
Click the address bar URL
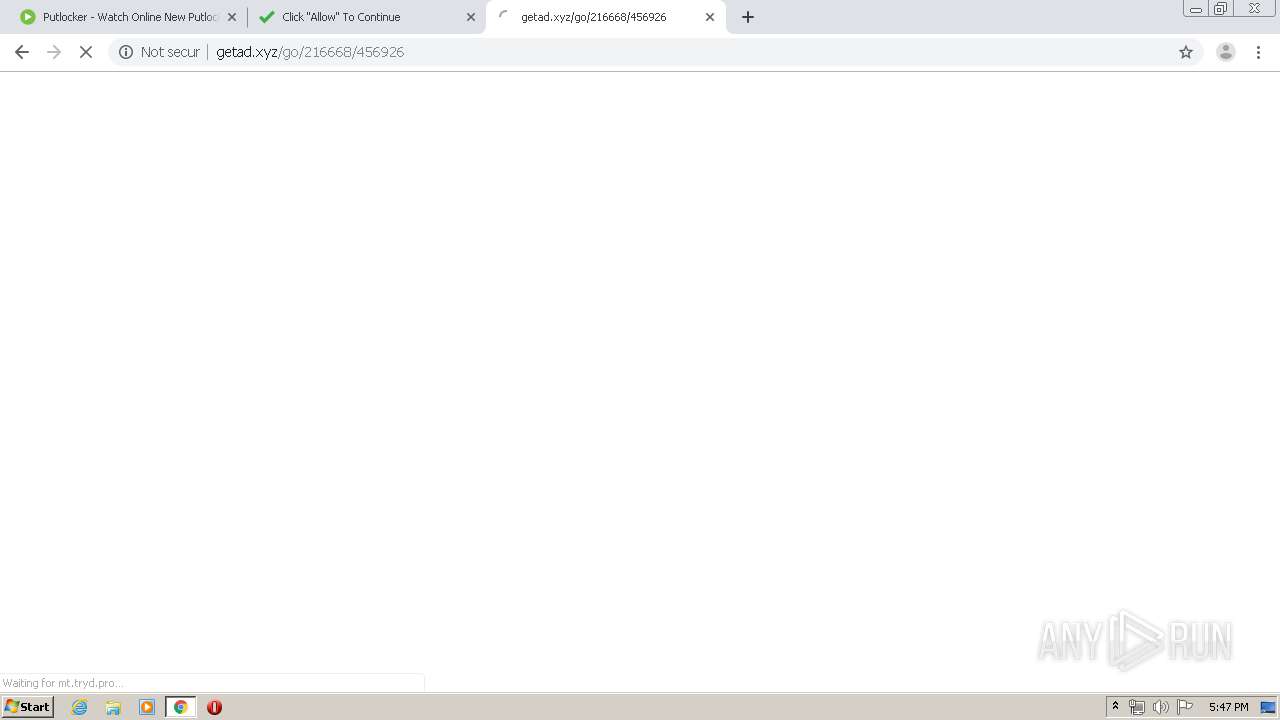coord(310,52)
